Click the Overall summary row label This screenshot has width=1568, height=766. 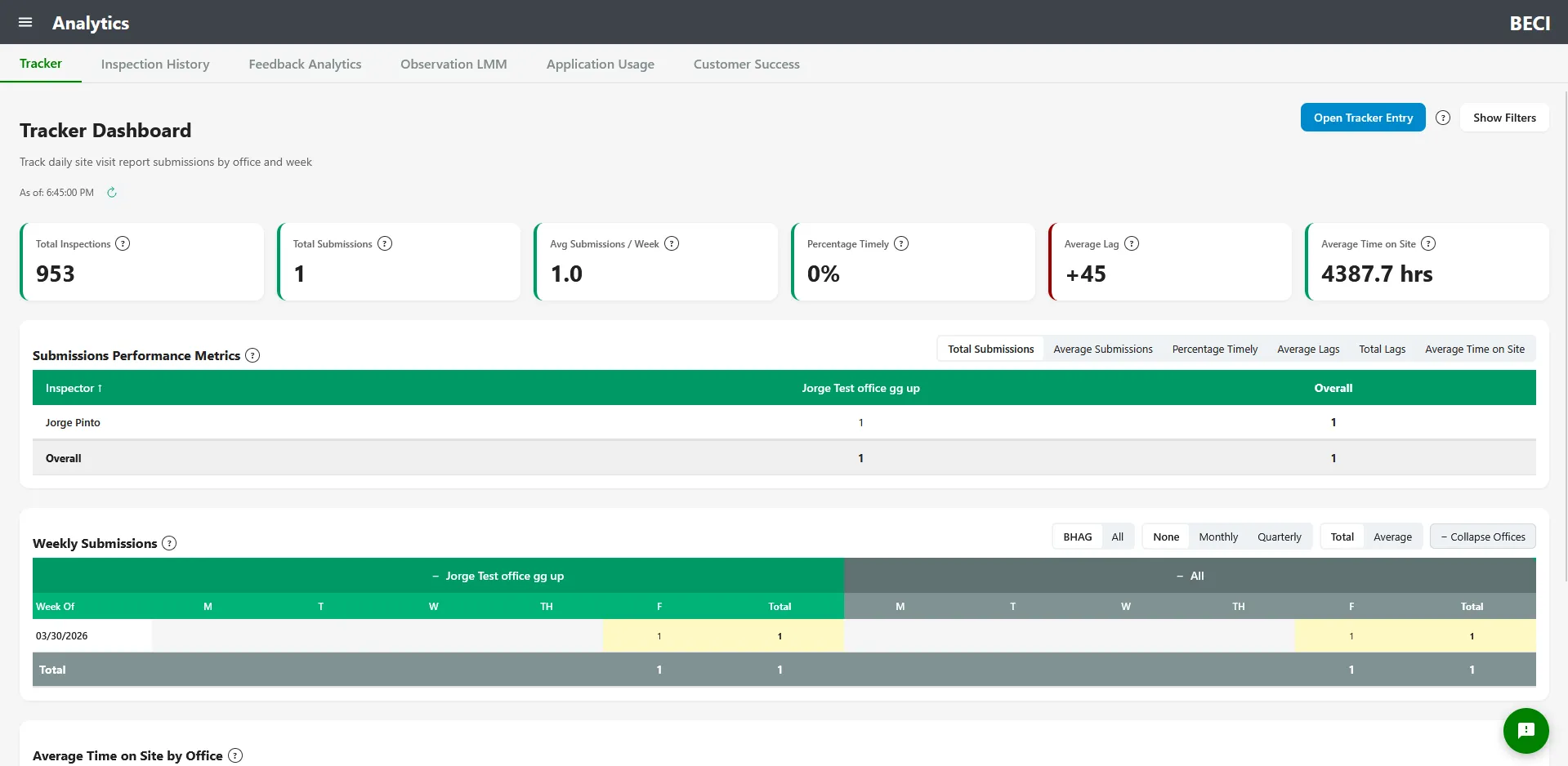[64, 458]
